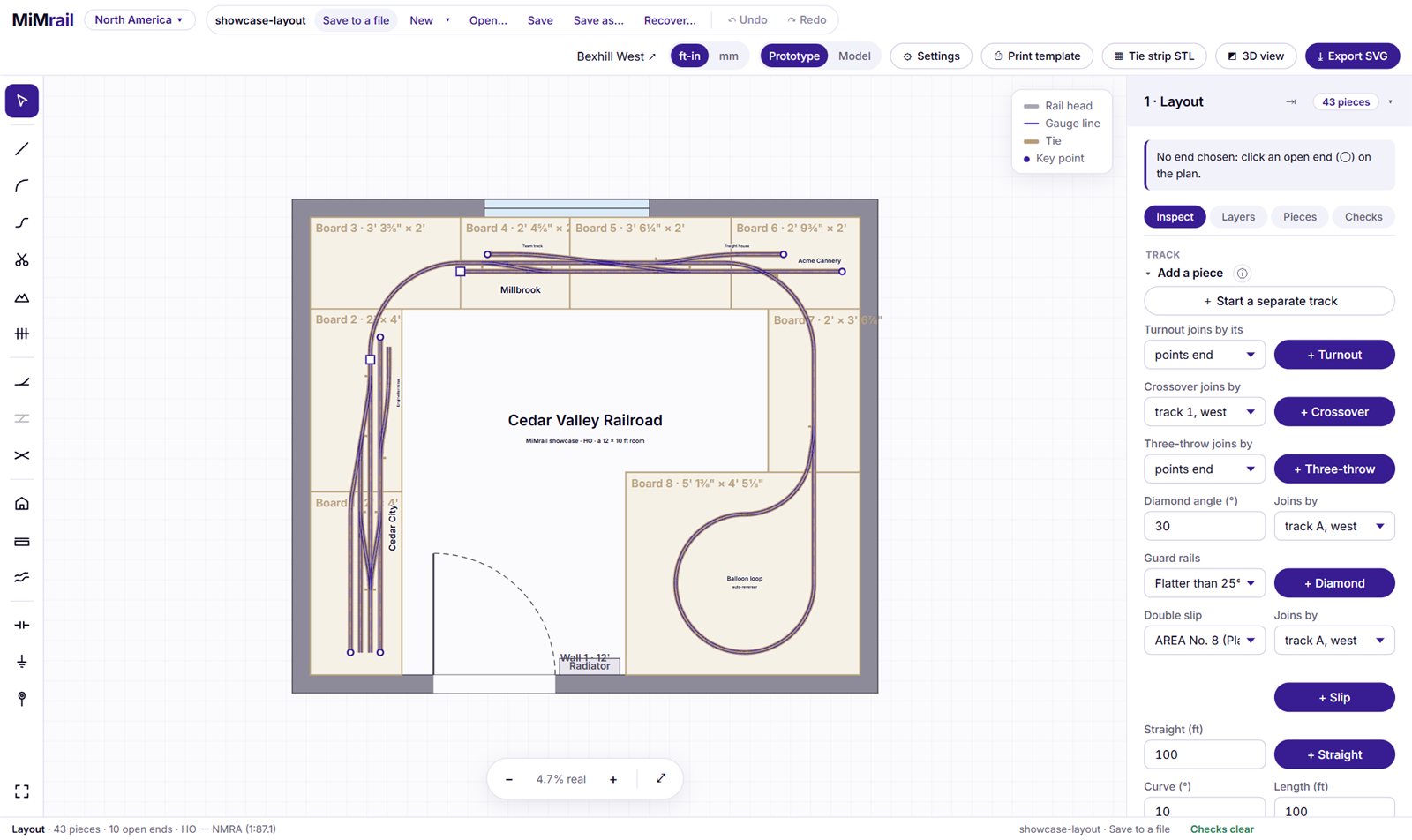The image size is (1412, 840).
Task: Select the ties sleeper tool
Action: pyautogui.click(x=22, y=334)
